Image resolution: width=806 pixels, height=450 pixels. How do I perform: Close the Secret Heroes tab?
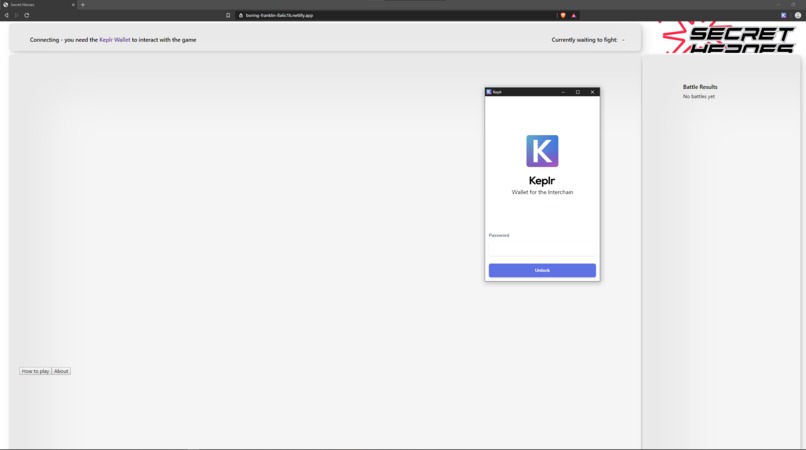click(x=73, y=5)
